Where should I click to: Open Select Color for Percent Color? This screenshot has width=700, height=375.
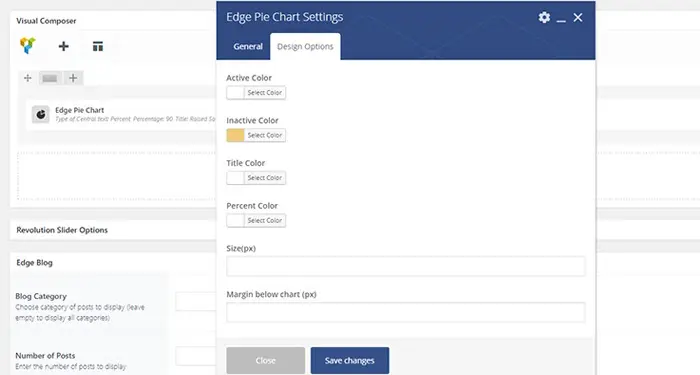[265, 221]
